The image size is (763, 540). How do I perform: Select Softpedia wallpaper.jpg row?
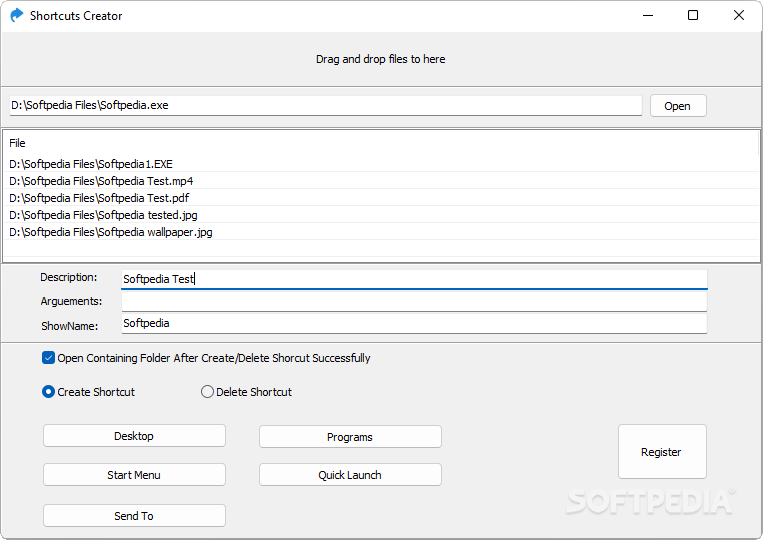[381, 232]
